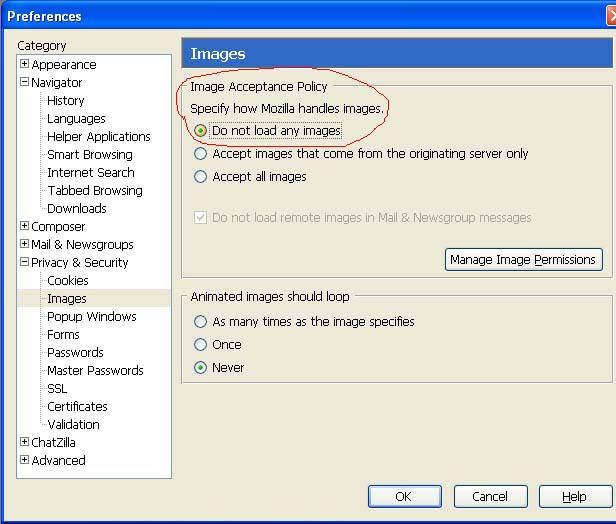
Task: Select originating server only images option
Action: [x=201, y=154]
